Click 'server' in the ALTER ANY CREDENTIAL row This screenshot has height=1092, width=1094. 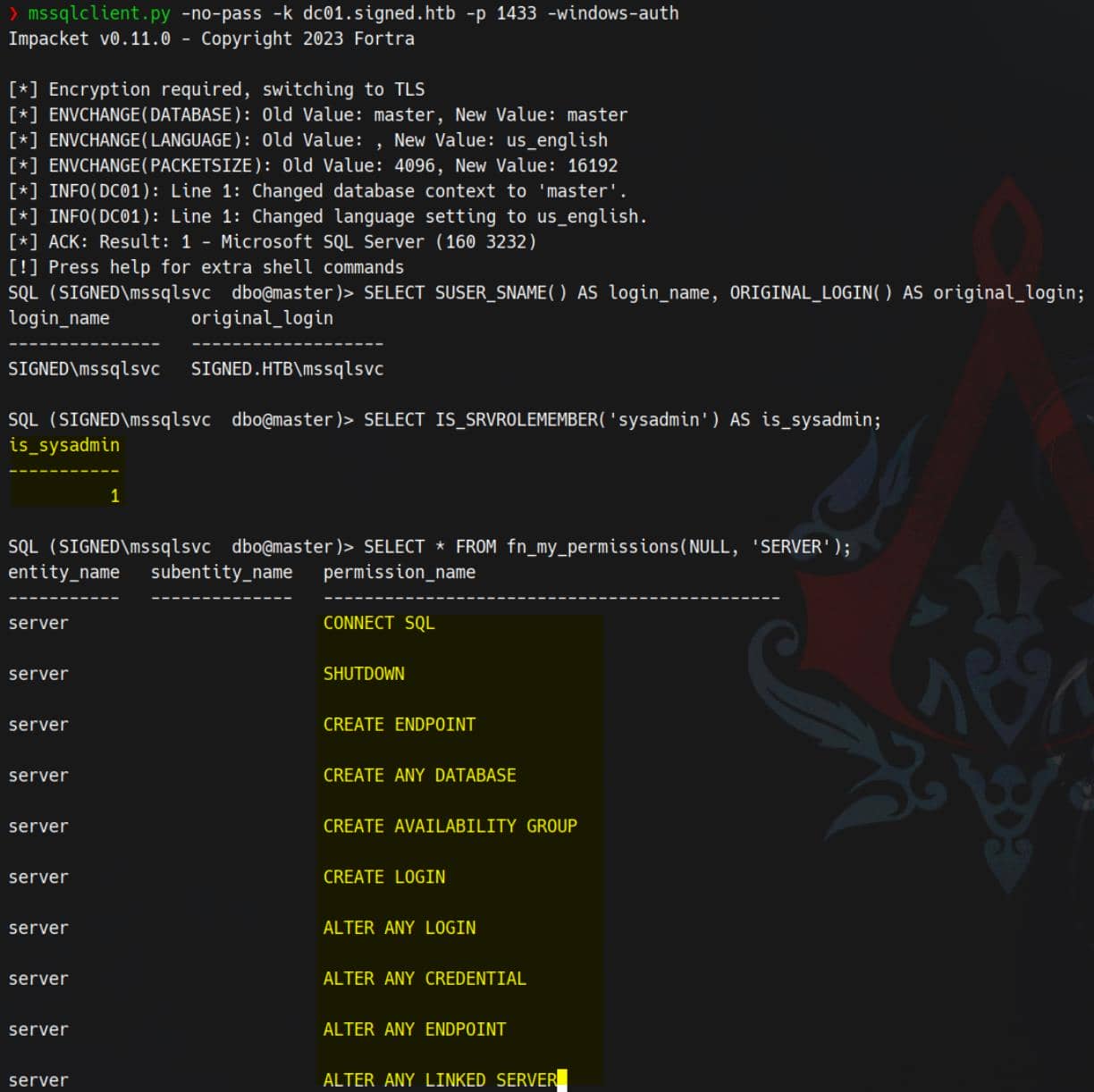tap(38, 979)
